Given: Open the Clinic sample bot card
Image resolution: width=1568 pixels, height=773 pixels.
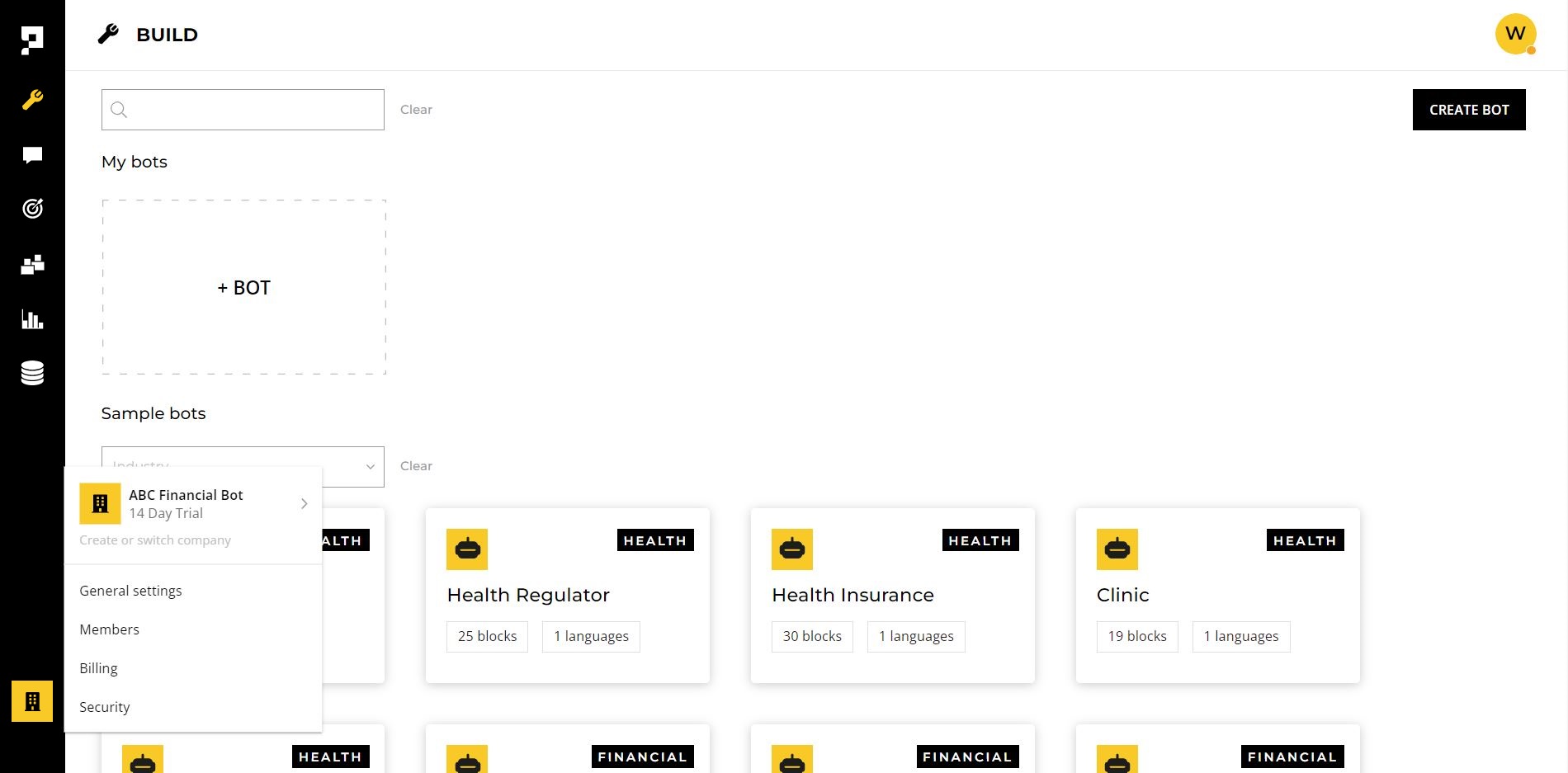Looking at the screenshot, I should [1218, 596].
